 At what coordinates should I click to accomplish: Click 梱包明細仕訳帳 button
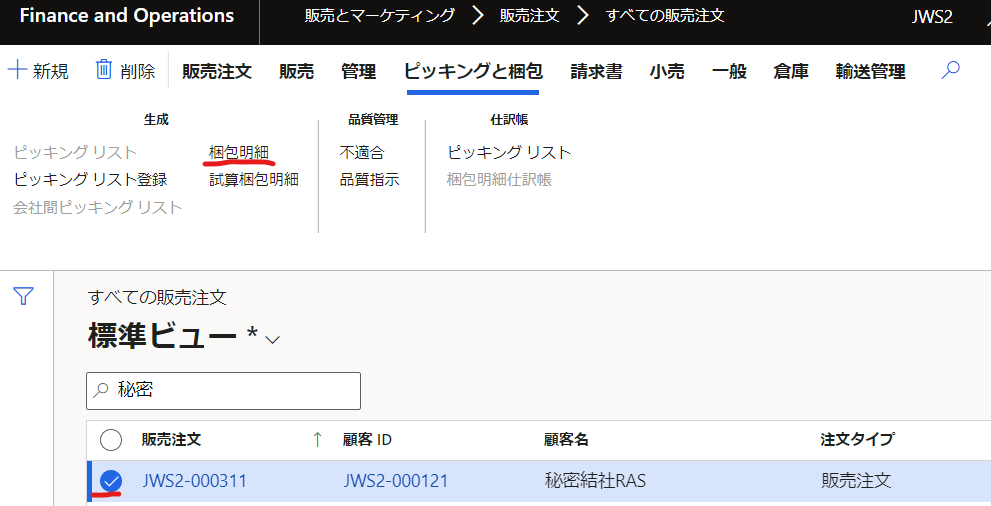pos(499,179)
